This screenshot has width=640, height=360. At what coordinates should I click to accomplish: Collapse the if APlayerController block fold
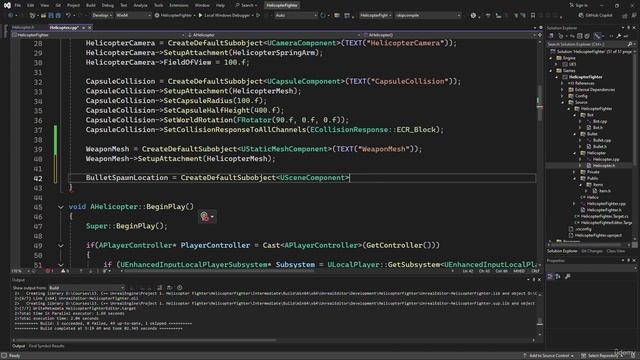61,246
